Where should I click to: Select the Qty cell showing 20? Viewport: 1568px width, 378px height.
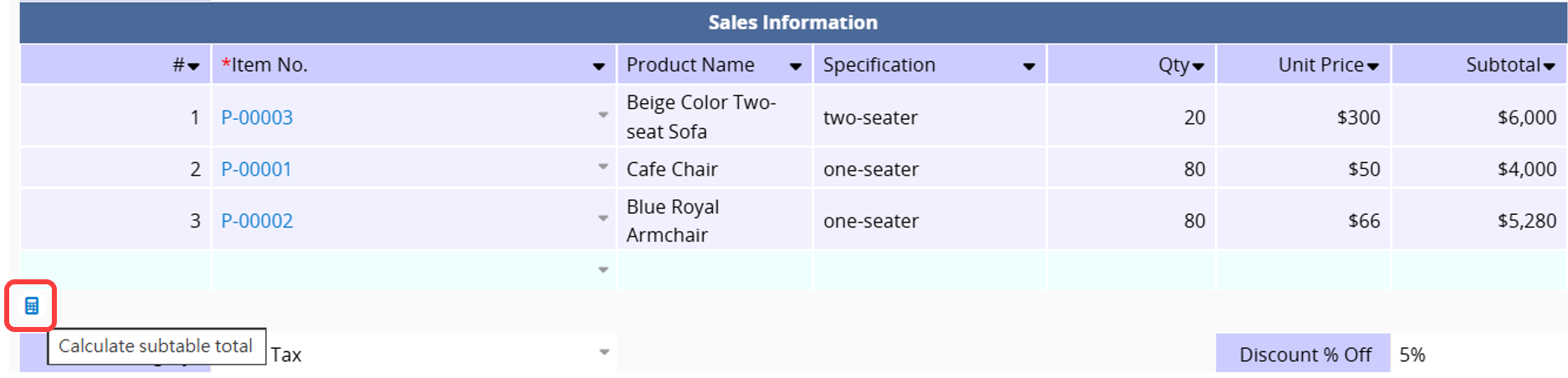pyautogui.click(x=1132, y=118)
